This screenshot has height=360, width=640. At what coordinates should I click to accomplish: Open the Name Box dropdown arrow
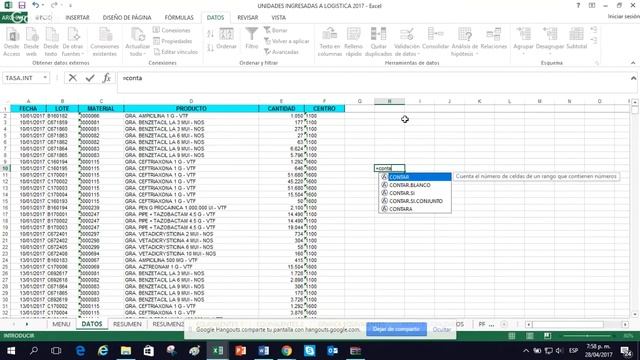click(x=45, y=78)
